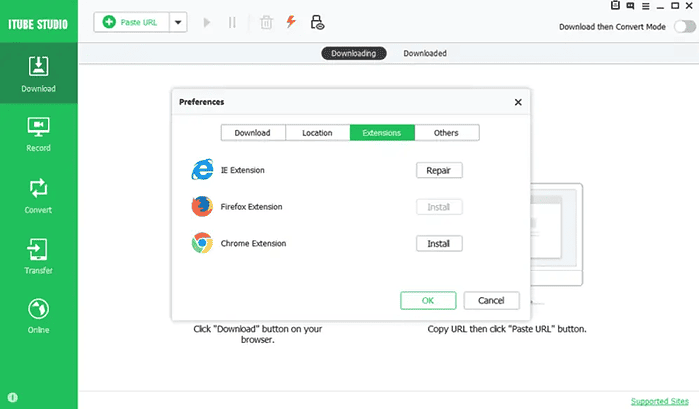Click the Preferences dialog title
Viewport: 699px width, 409px height.
pyautogui.click(x=201, y=102)
